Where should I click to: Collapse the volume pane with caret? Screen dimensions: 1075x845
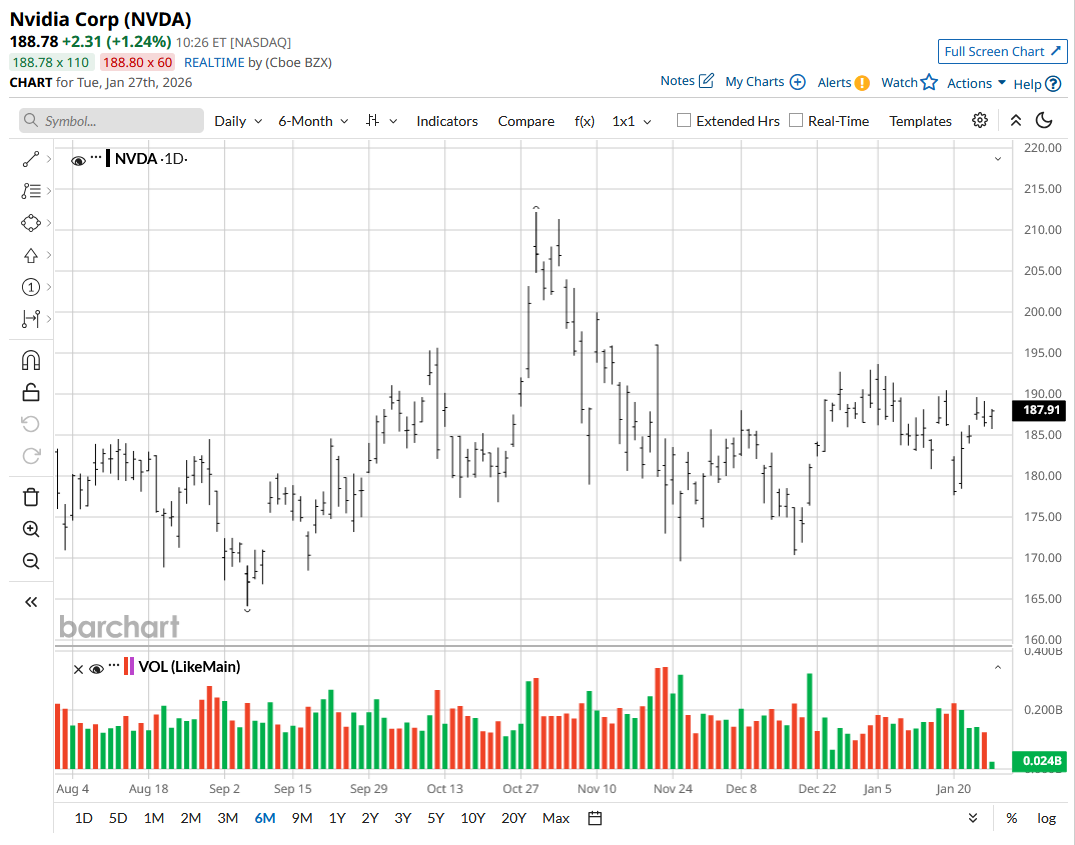click(x=998, y=668)
